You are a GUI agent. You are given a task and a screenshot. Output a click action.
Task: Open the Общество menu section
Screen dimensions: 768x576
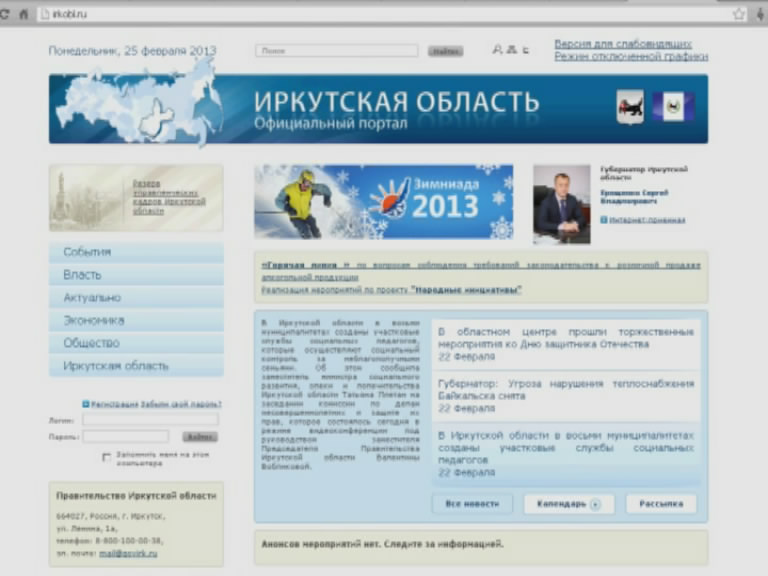point(136,343)
